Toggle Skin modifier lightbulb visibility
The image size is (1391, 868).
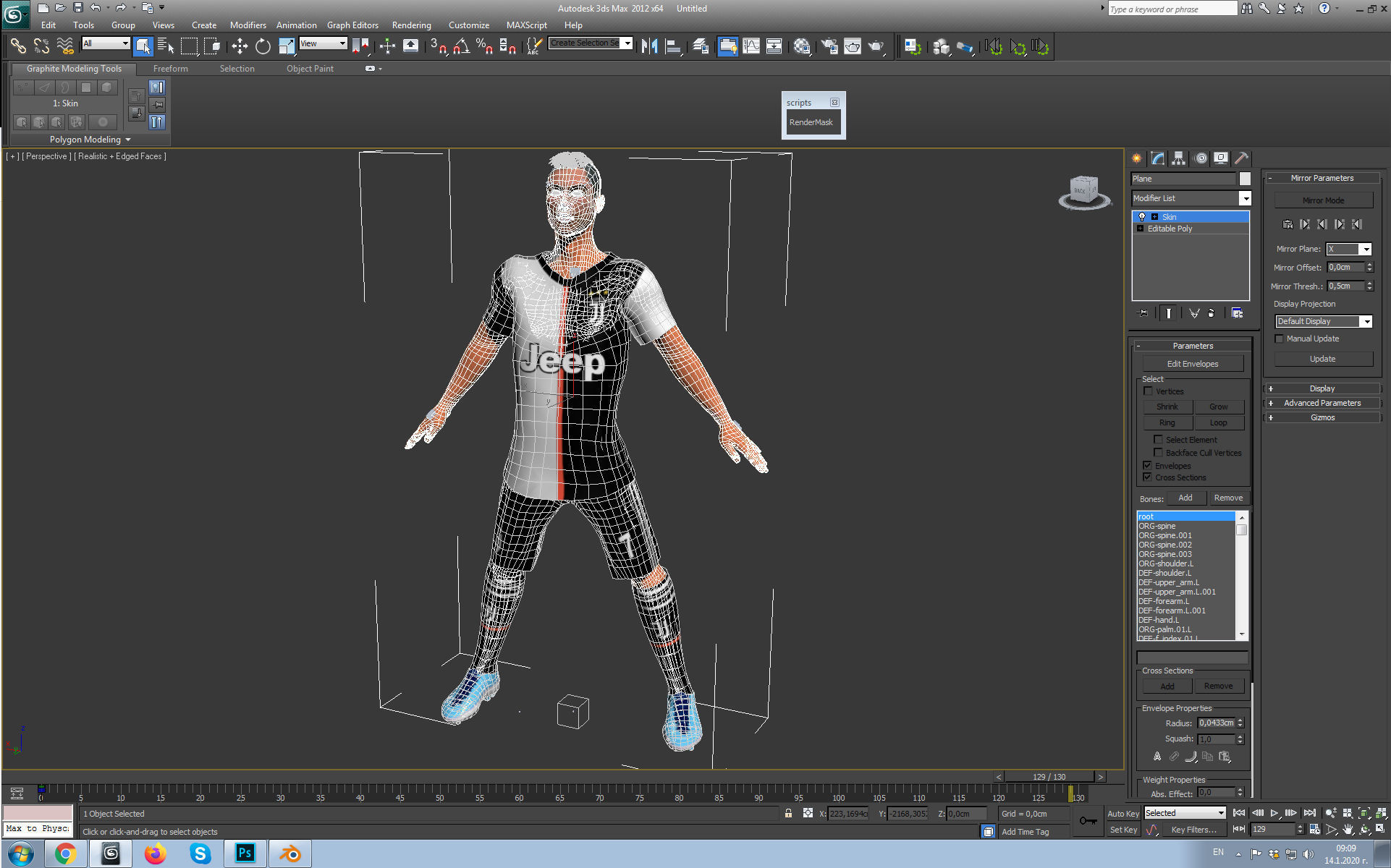pos(1142,217)
